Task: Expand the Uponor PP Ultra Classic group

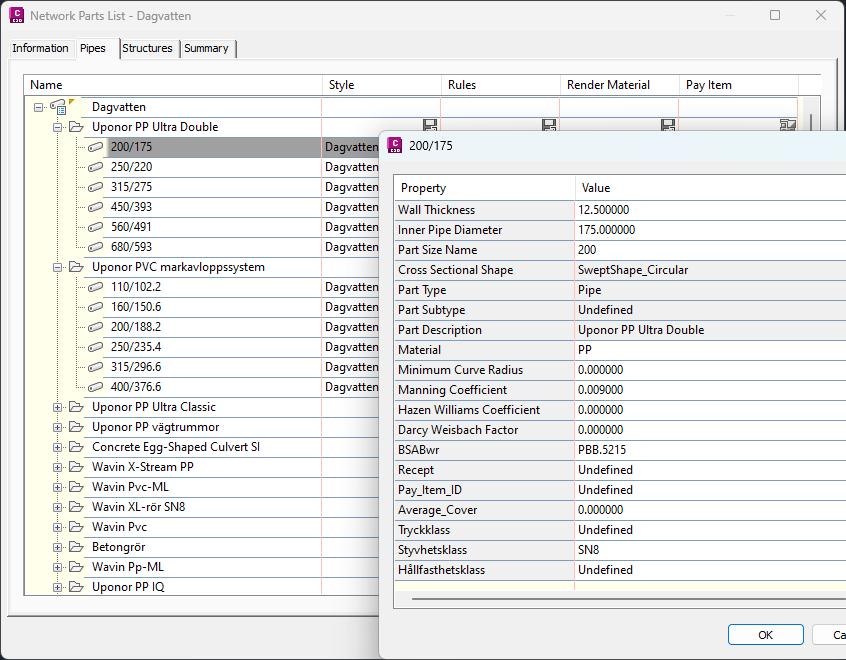Action: pos(57,407)
